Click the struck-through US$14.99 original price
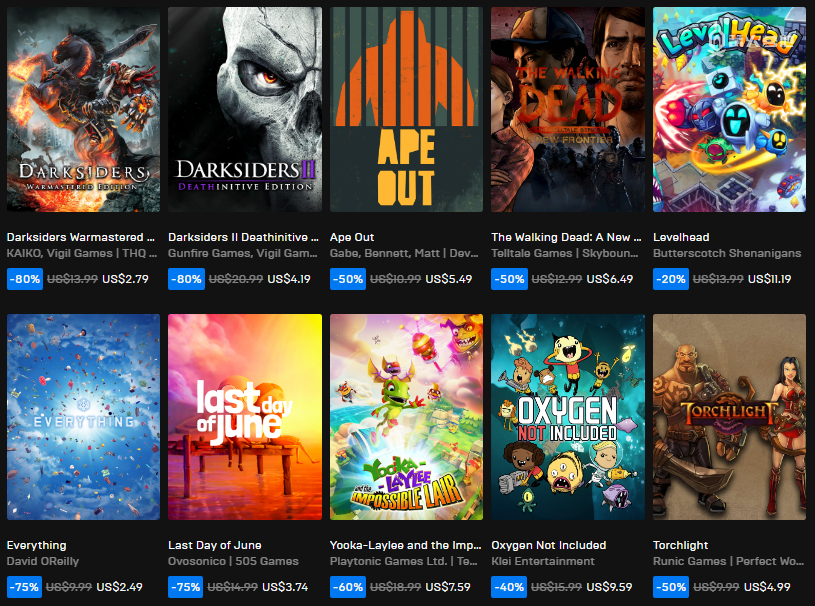The height and width of the screenshot is (606, 815). [x=232, y=587]
